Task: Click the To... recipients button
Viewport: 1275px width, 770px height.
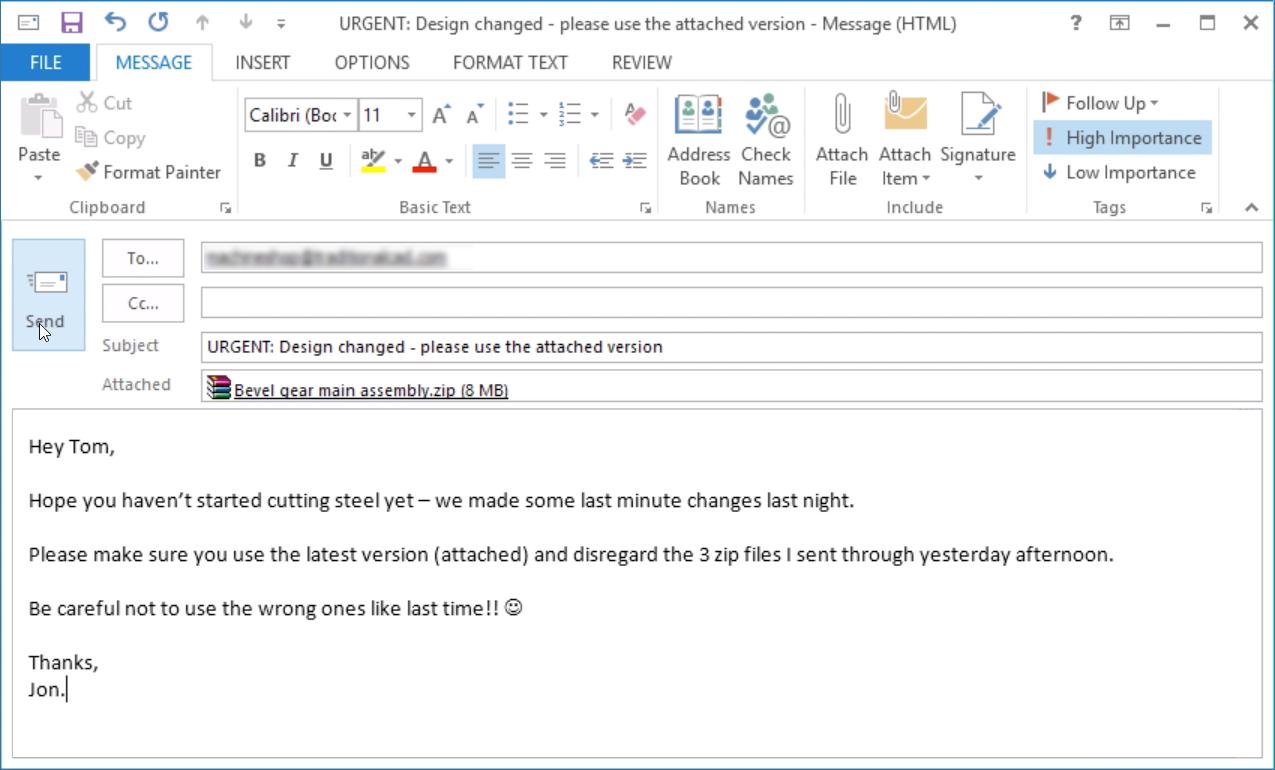Action: tap(143, 258)
